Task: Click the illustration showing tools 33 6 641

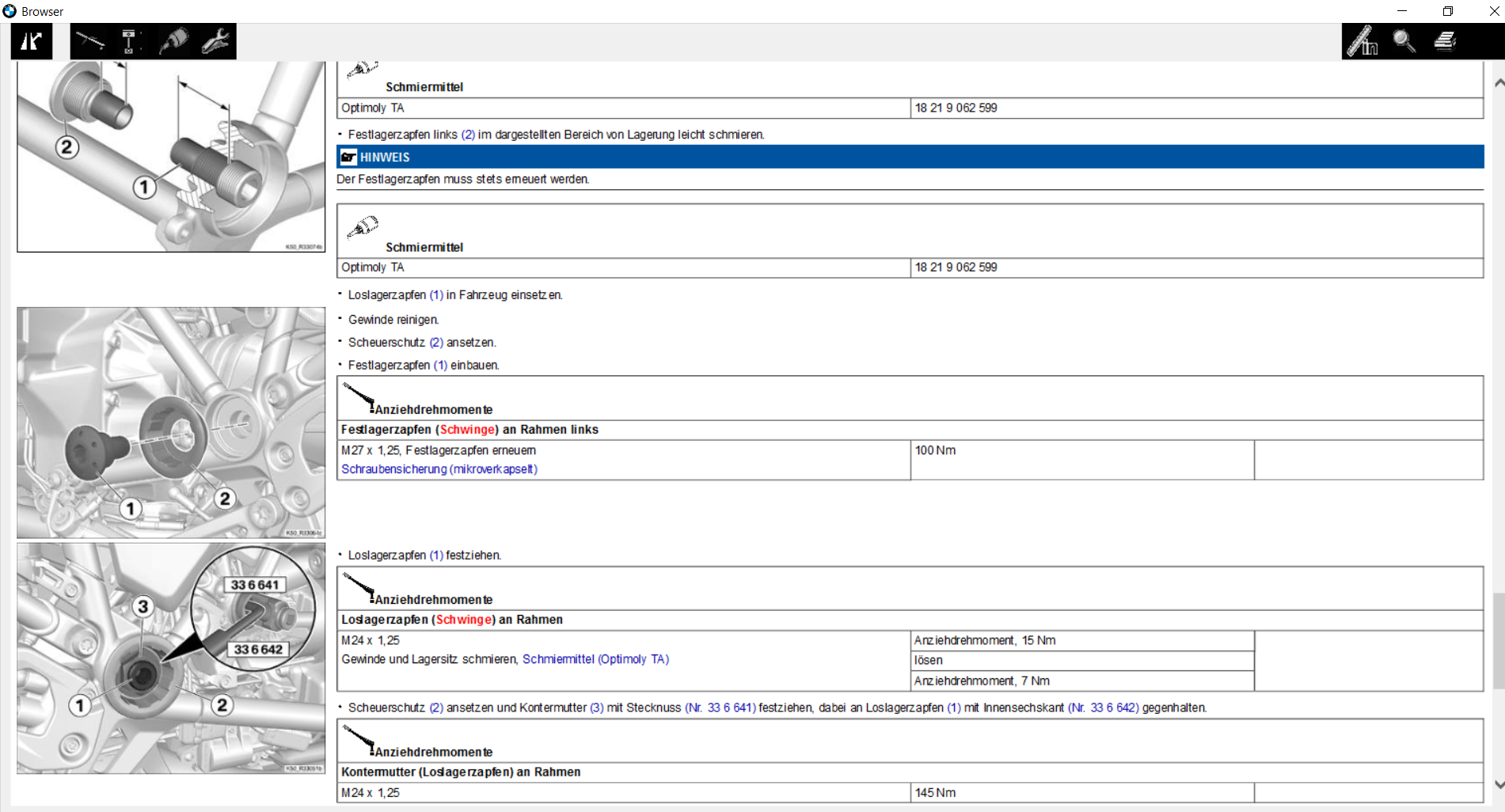Action: tap(171, 658)
